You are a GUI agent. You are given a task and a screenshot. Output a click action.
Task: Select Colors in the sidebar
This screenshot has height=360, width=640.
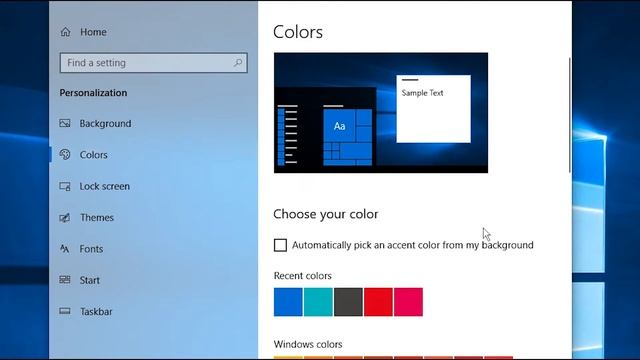pos(93,155)
